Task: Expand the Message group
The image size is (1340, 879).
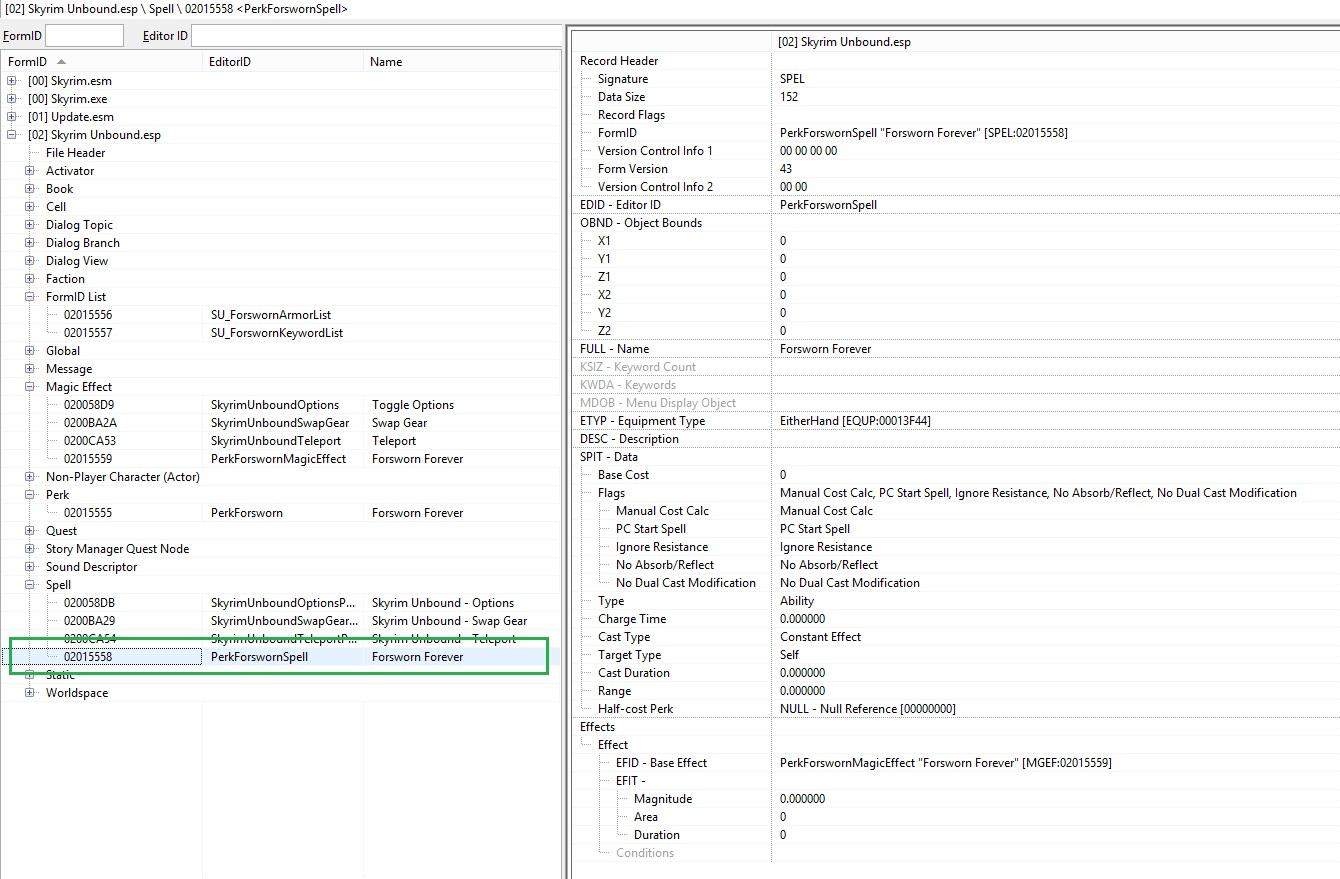Action: (30, 369)
